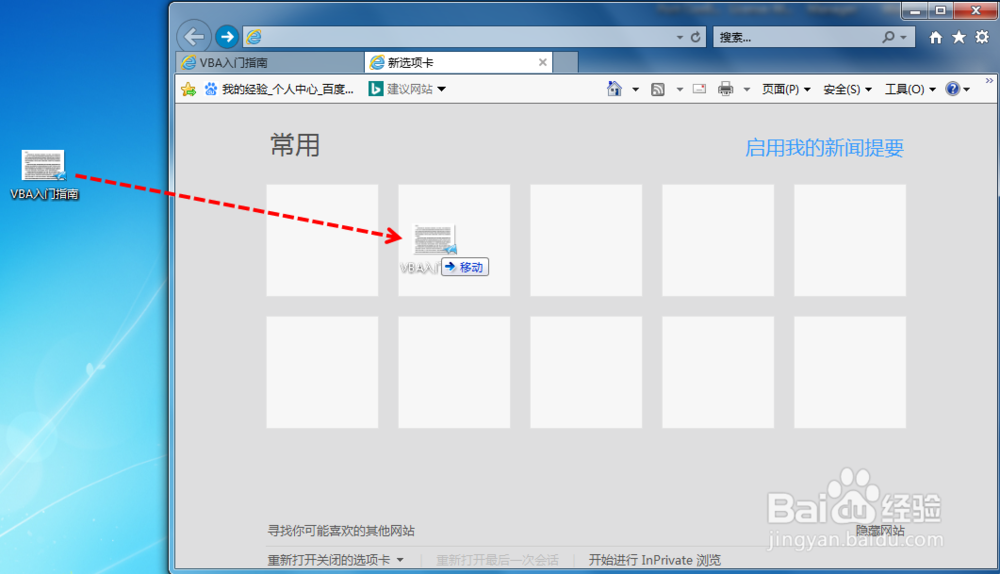Expand the 重新打开关闭的选项卡 dropdown arrow
The height and width of the screenshot is (574, 1000).
pyautogui.click(x=400, y=560)
